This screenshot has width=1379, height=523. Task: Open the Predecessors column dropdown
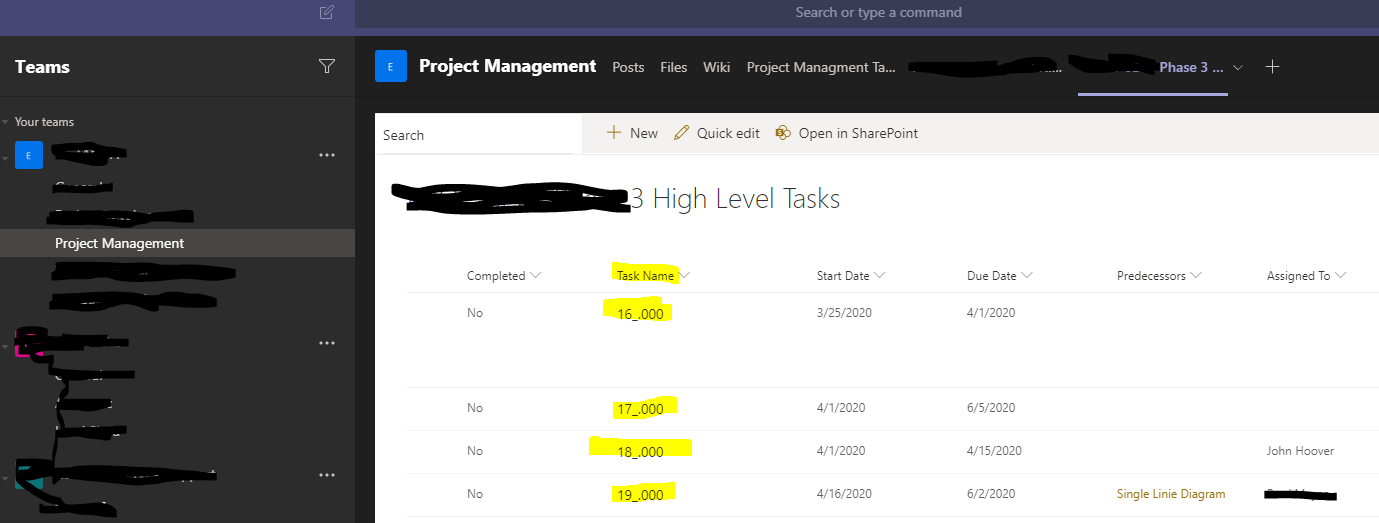1196,276
